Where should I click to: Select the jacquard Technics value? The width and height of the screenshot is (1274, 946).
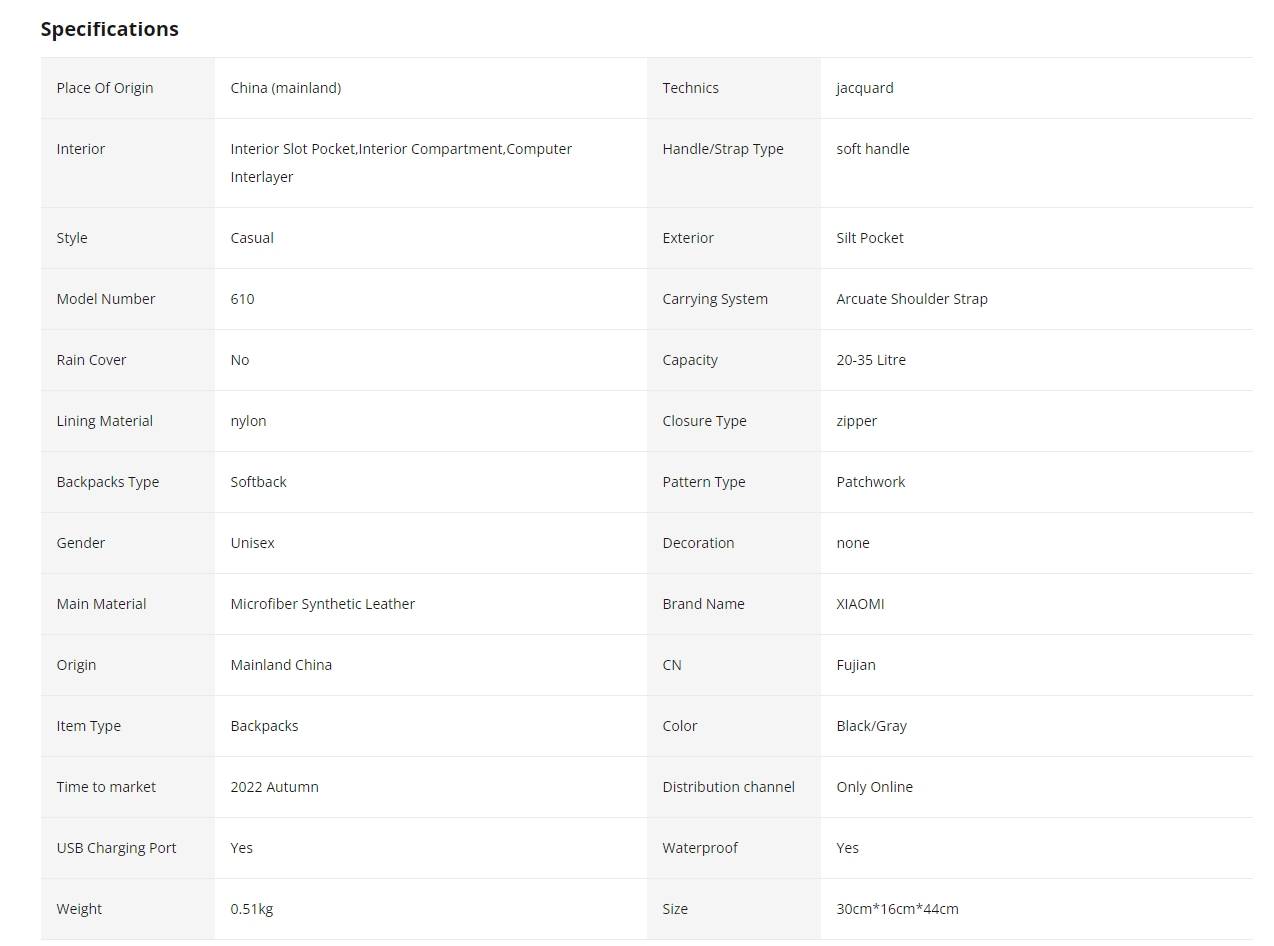(865, 88)
